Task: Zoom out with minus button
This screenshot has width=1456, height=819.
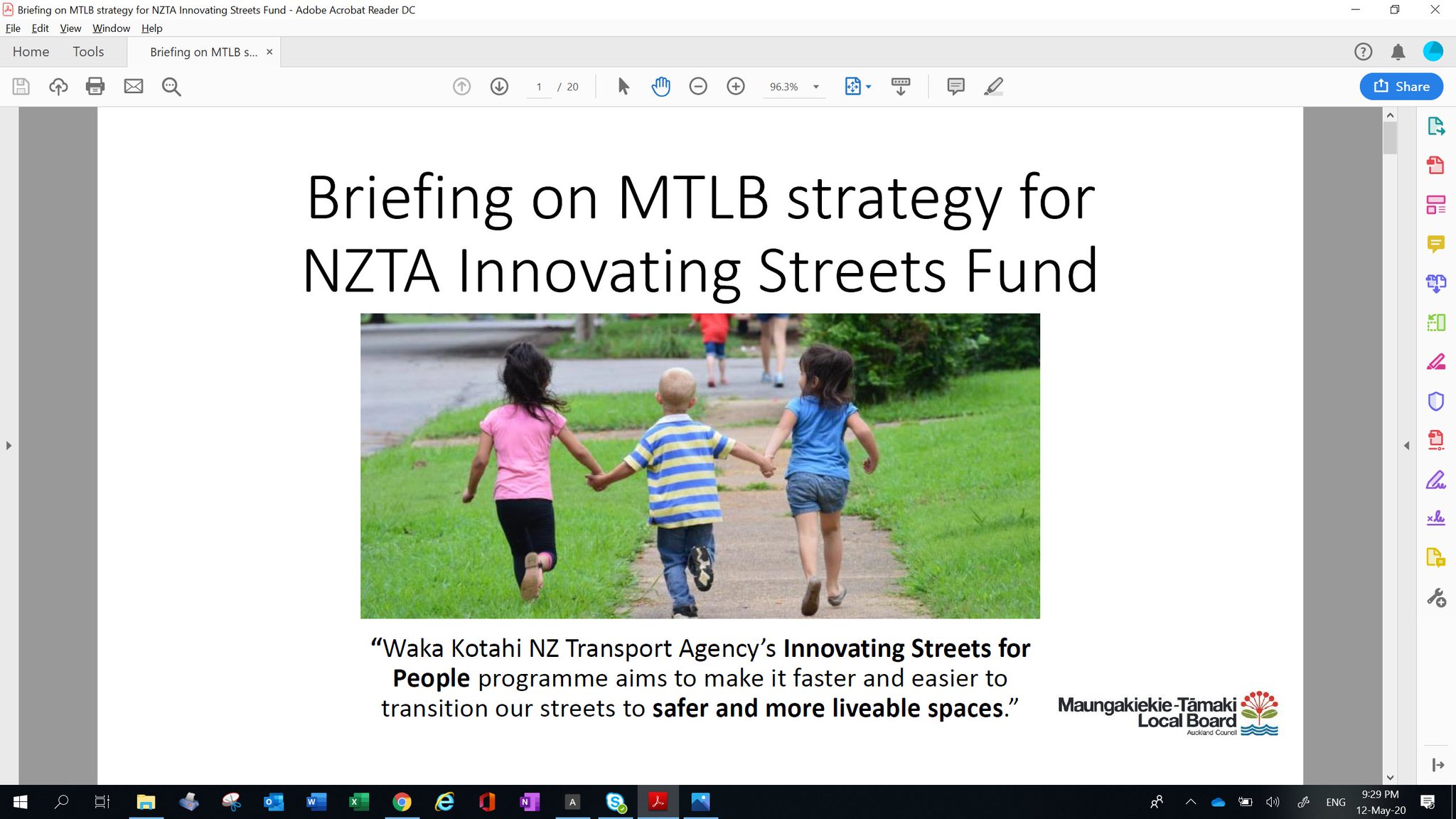Action: pos(698,87)
